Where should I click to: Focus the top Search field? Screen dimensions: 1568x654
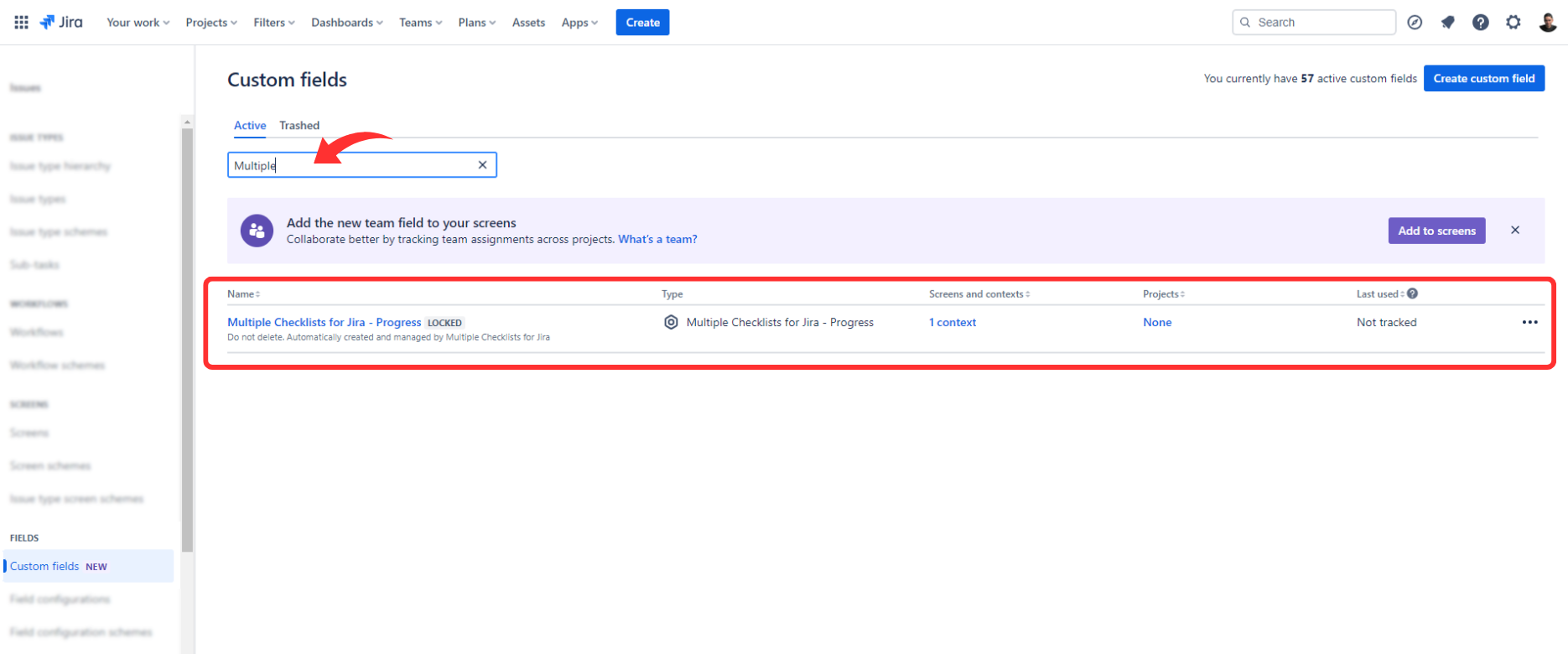[x=1314, y=23]
